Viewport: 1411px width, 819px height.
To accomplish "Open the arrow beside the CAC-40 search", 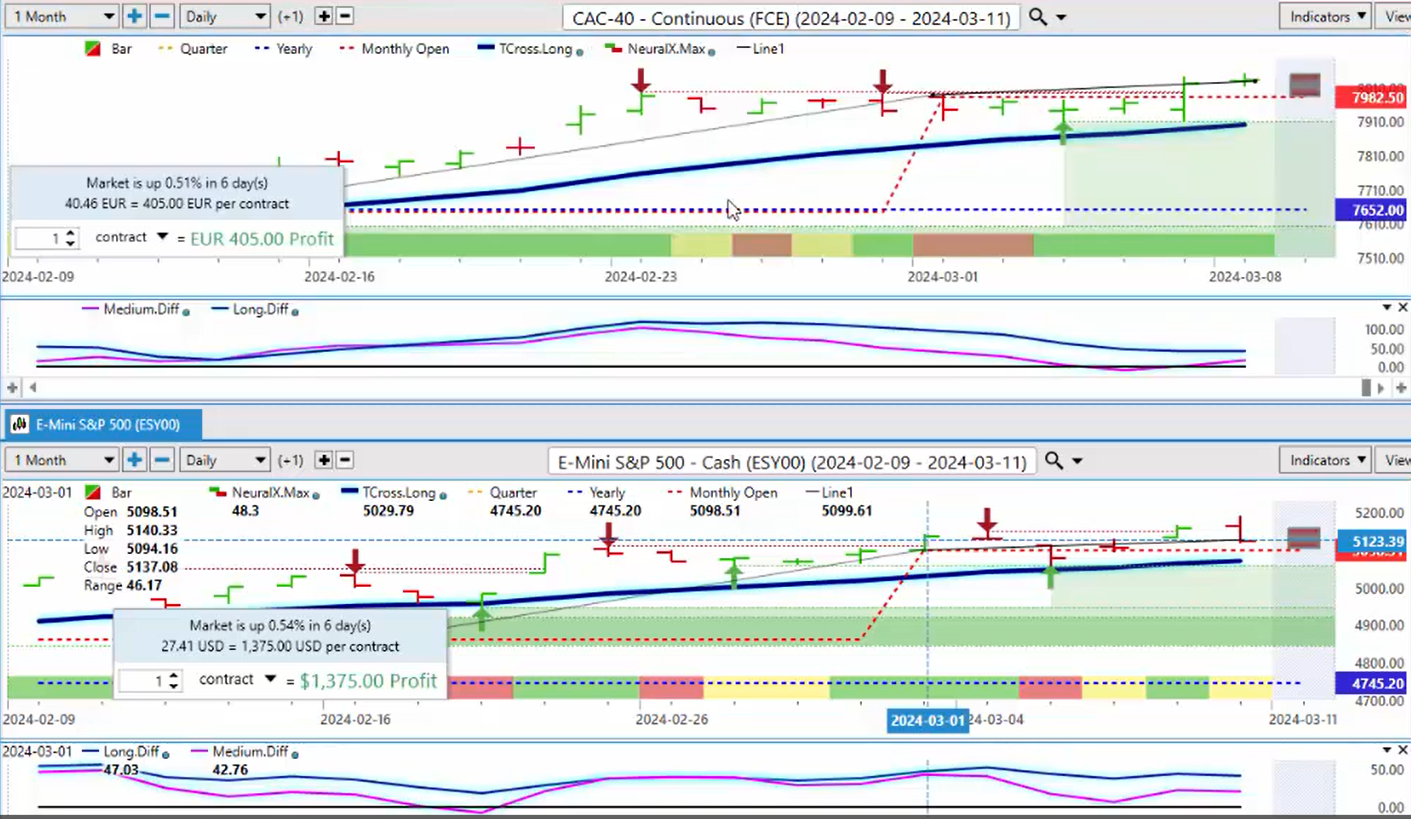I will click(x=1061, y=18).
